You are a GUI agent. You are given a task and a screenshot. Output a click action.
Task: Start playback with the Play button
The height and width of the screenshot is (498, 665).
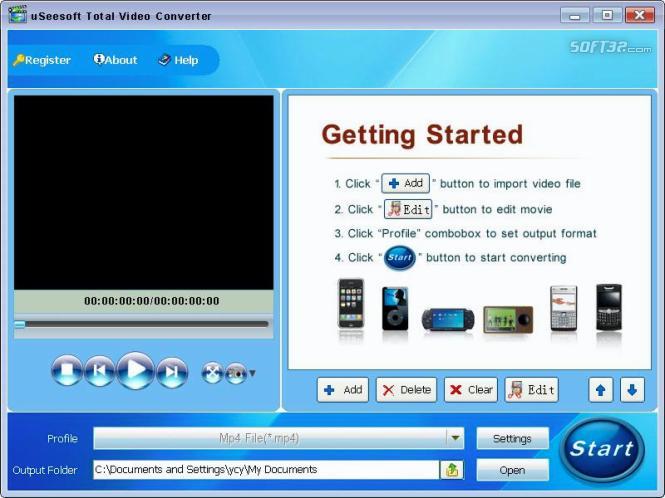(x=135, y=370)
